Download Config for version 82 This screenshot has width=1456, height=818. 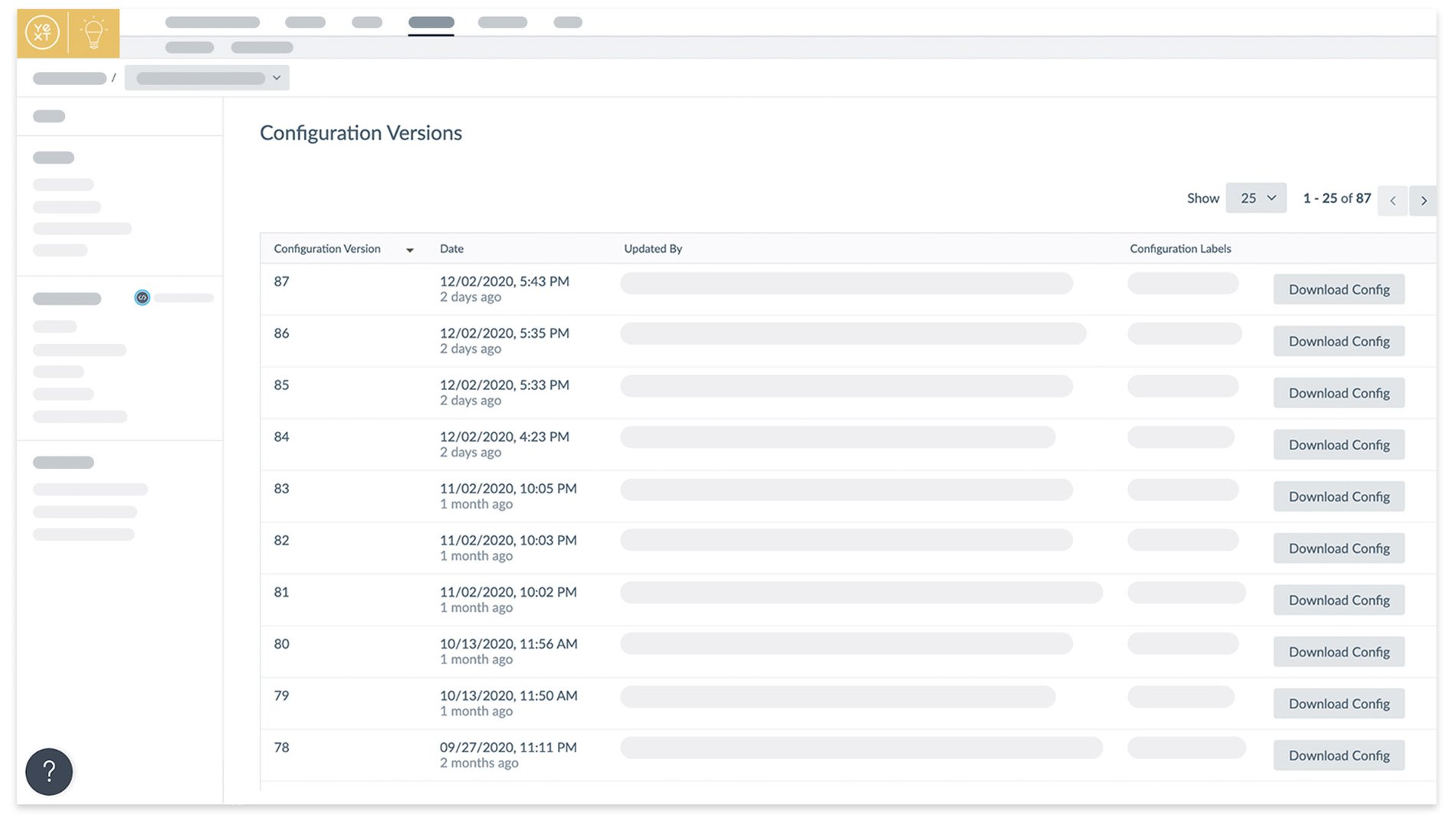click(x=1339, y=548)
